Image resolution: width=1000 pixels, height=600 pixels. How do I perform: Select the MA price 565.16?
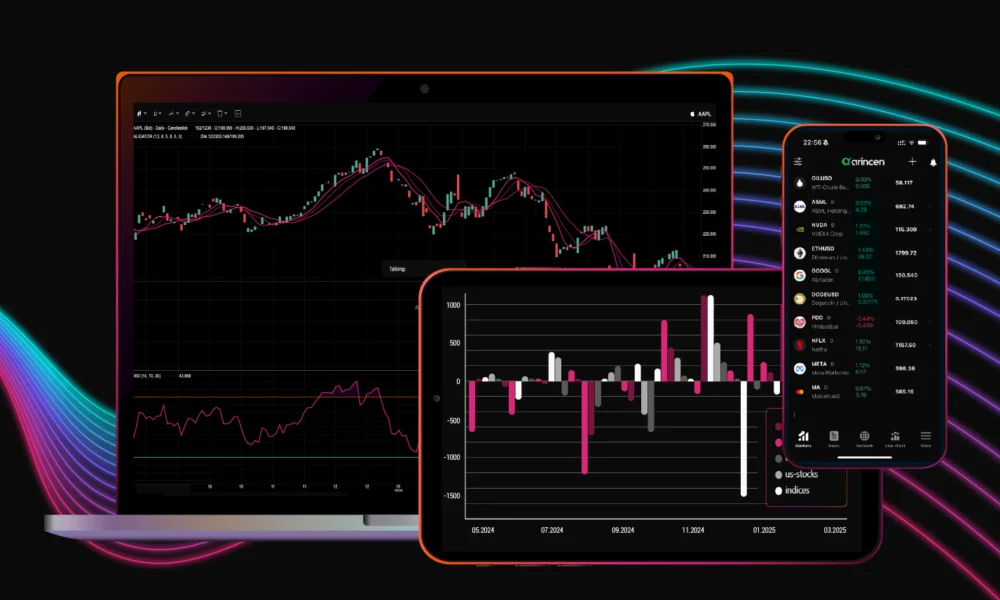tap(904, 391)
